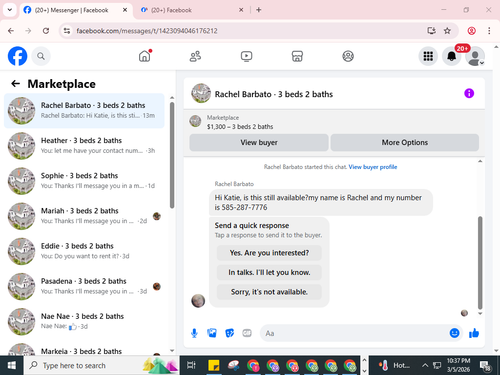500x375 pixels.
Task: Open the tab search dropdown arrow
Action: pyautogui.click(x=10, y=10)
